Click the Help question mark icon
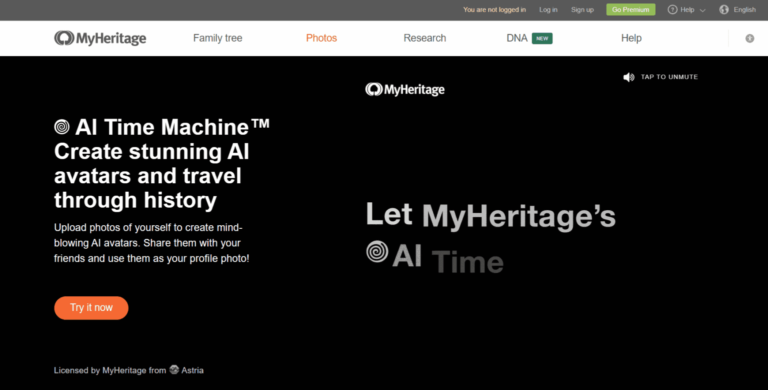 point(672,10)
